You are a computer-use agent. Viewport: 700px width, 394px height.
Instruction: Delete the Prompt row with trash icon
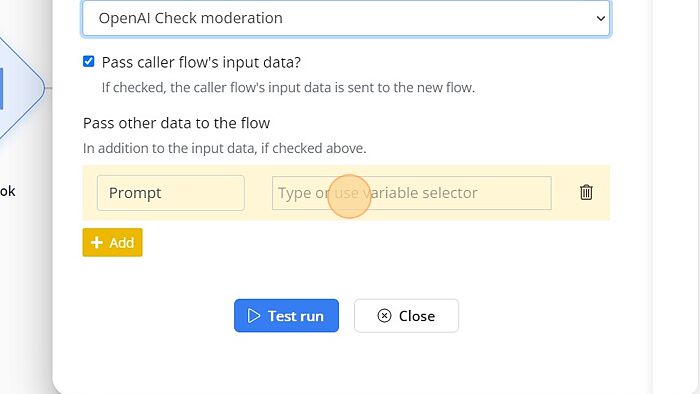pyautogui.click(x=586, y=192)
